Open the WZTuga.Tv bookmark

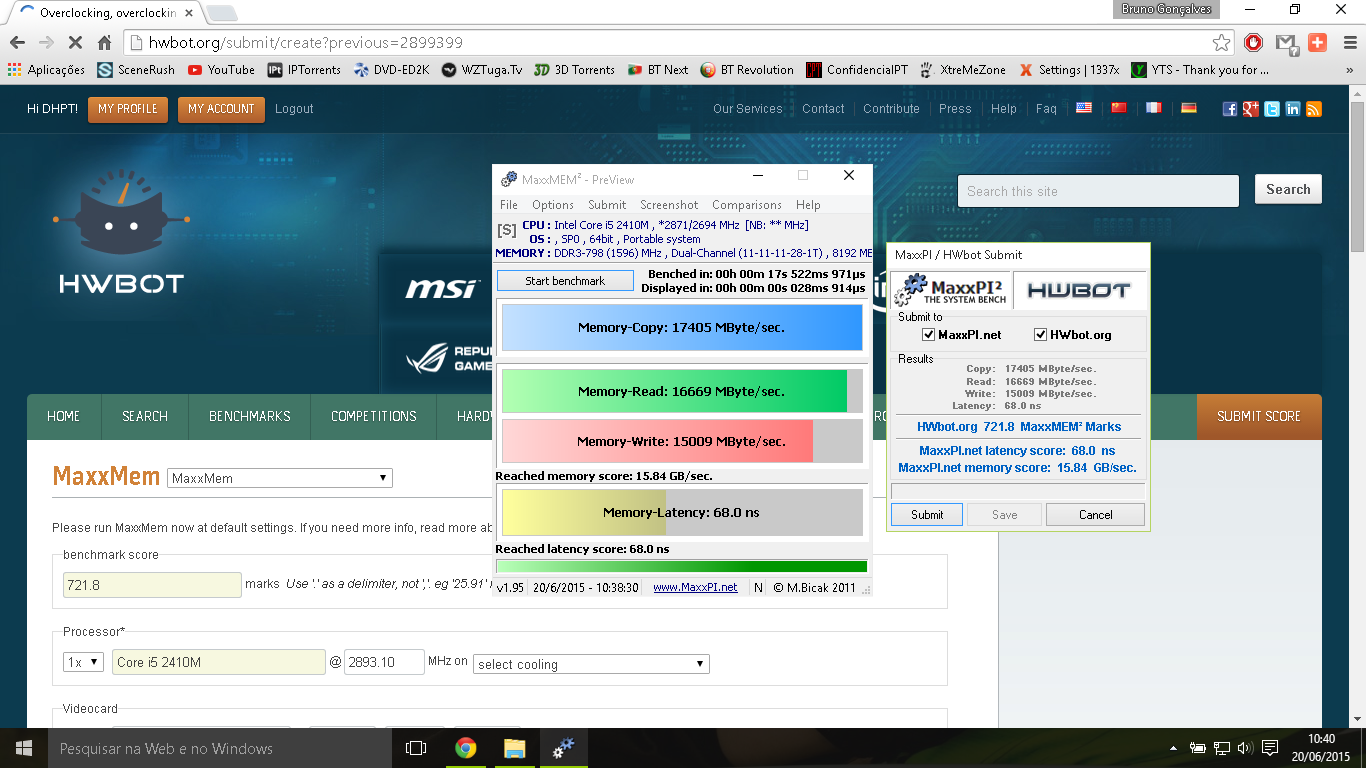[x=482, y=70]
